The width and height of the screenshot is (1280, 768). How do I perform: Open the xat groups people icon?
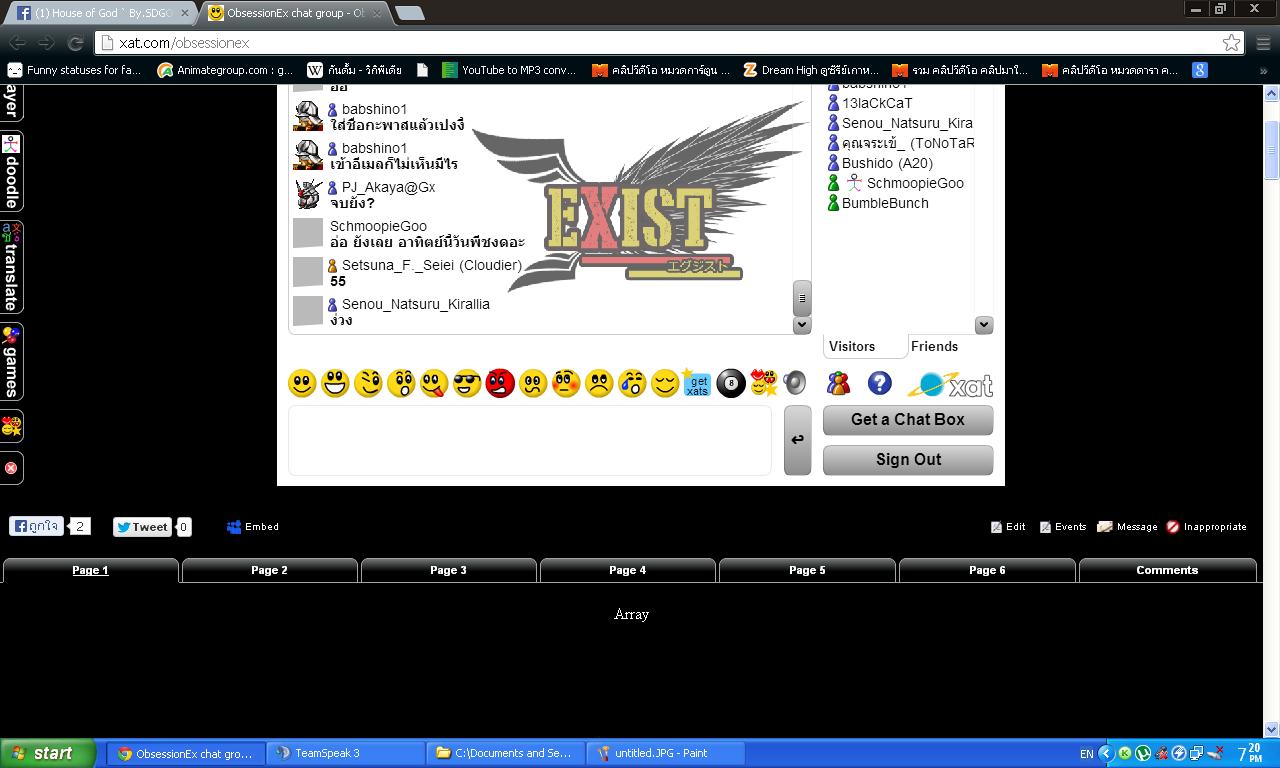coord(838,383)
